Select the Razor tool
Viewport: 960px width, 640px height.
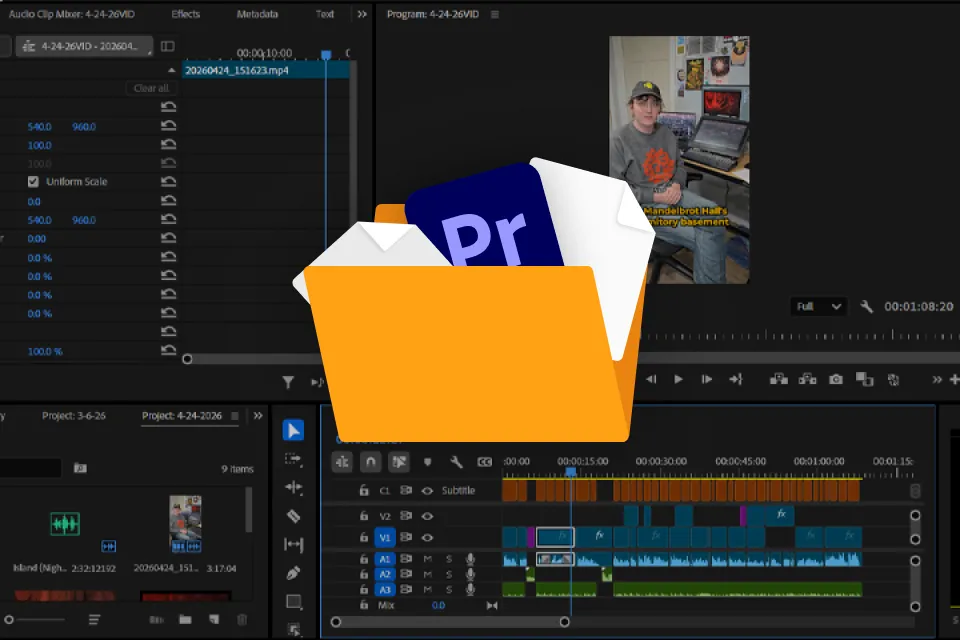[x=294, y=516]
